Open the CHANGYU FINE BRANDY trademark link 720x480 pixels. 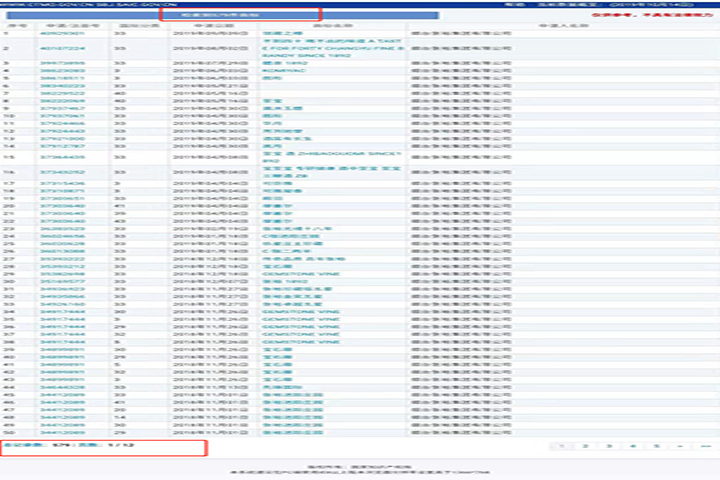[330, 48]
